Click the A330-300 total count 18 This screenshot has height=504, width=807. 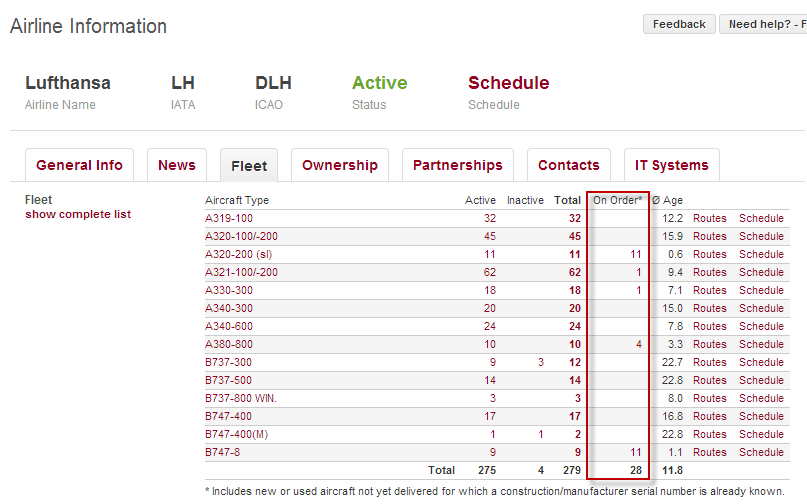tap(574, 290)
